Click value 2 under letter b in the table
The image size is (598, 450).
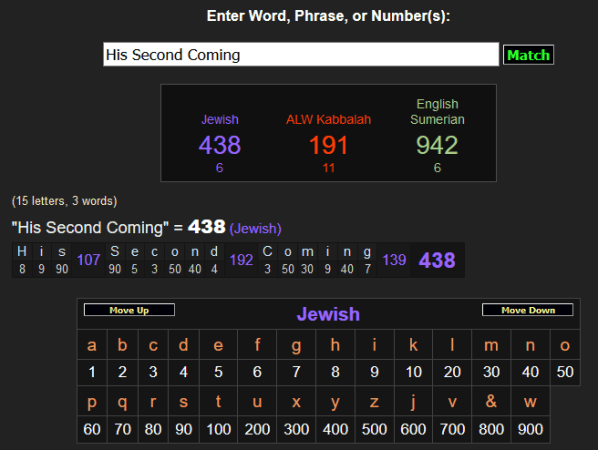tap(122, 372)
